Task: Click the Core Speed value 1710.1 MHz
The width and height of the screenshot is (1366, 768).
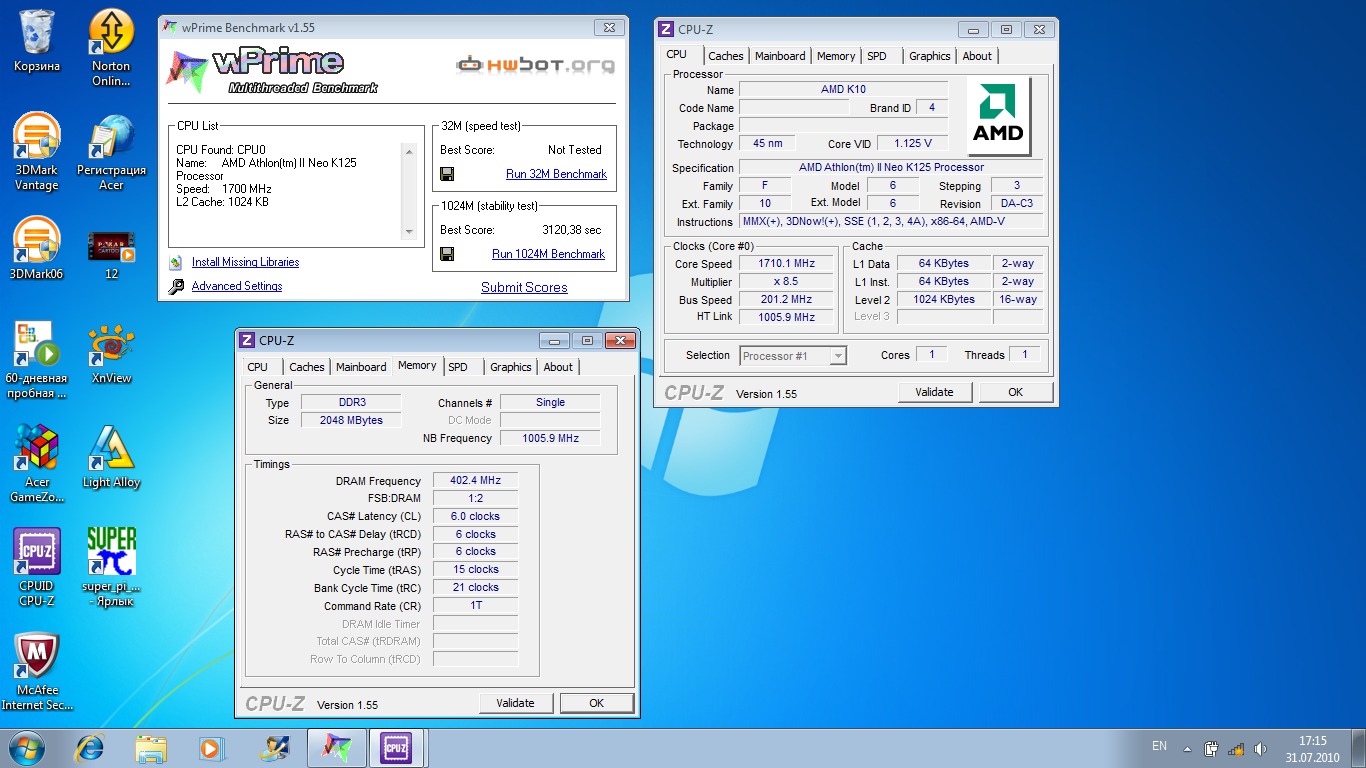Action: [786, 264]
